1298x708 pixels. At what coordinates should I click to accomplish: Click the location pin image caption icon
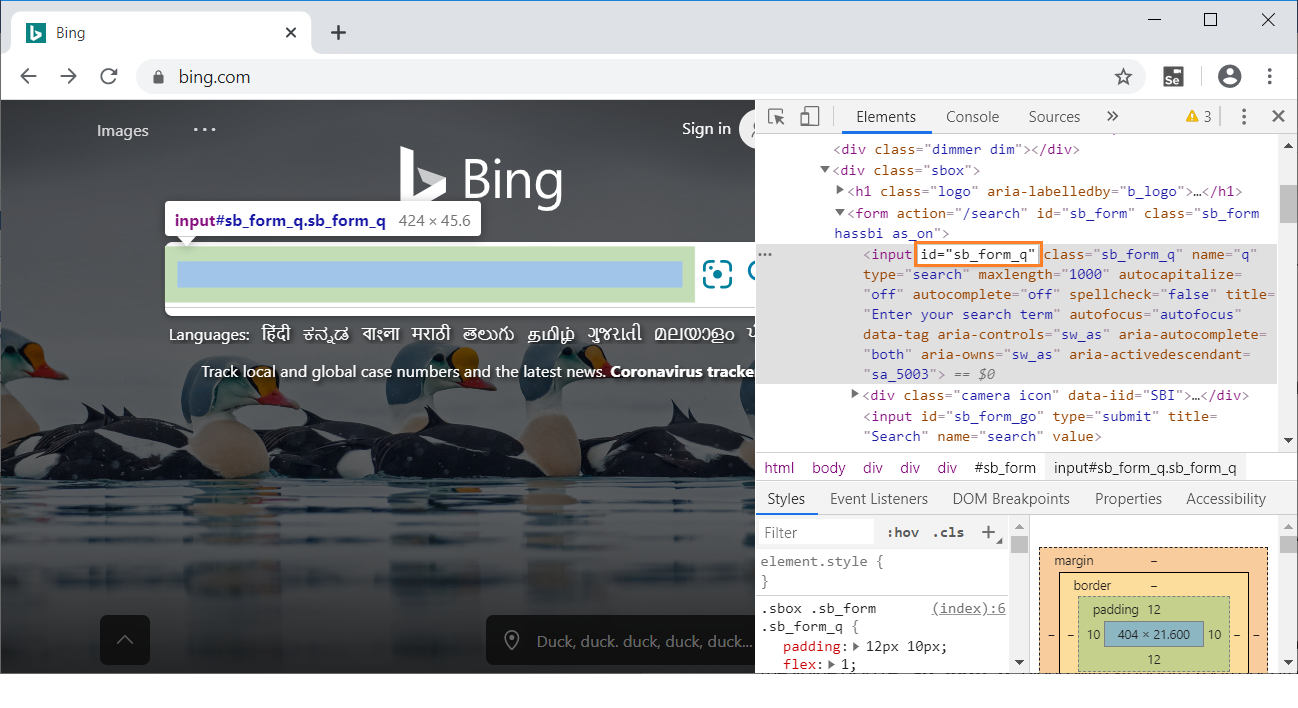click(512, 641)
